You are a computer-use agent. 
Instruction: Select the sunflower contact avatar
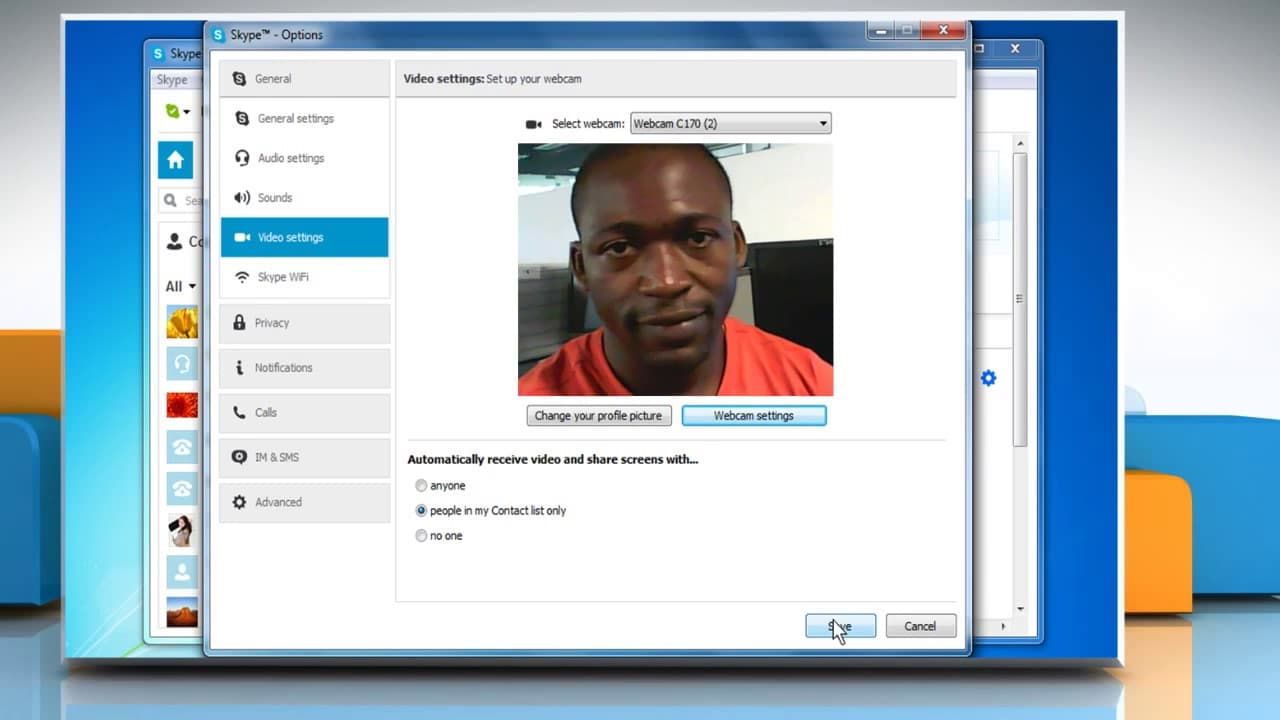(182, 322)
